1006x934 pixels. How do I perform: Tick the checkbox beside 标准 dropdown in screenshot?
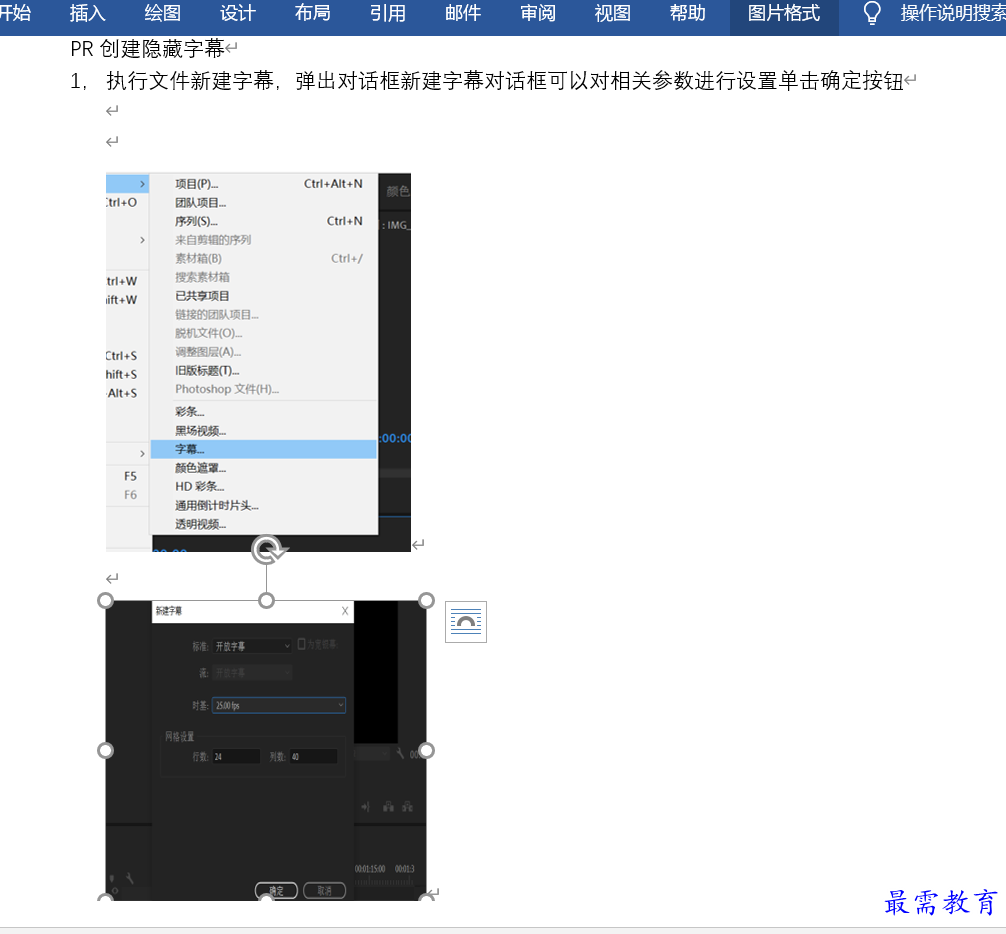[301, 644]
